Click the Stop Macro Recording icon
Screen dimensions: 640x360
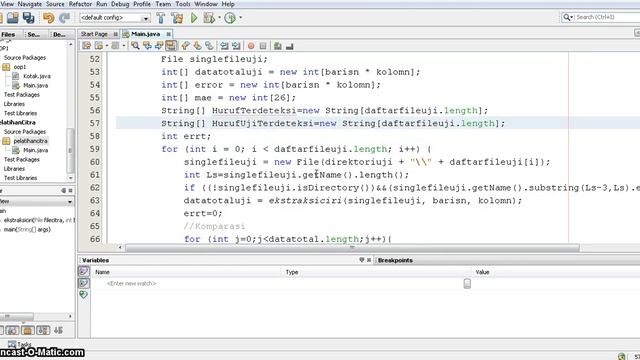coord(263,46)
